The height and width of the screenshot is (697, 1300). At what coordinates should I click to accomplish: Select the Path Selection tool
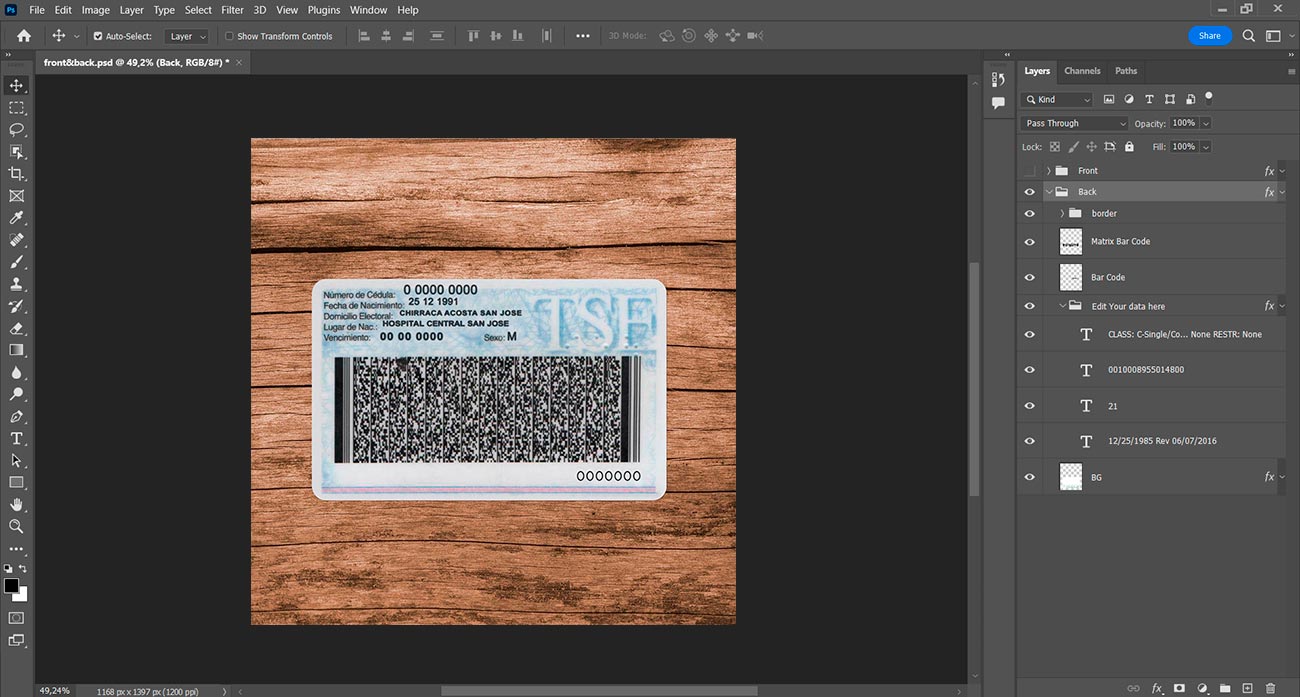16,460
